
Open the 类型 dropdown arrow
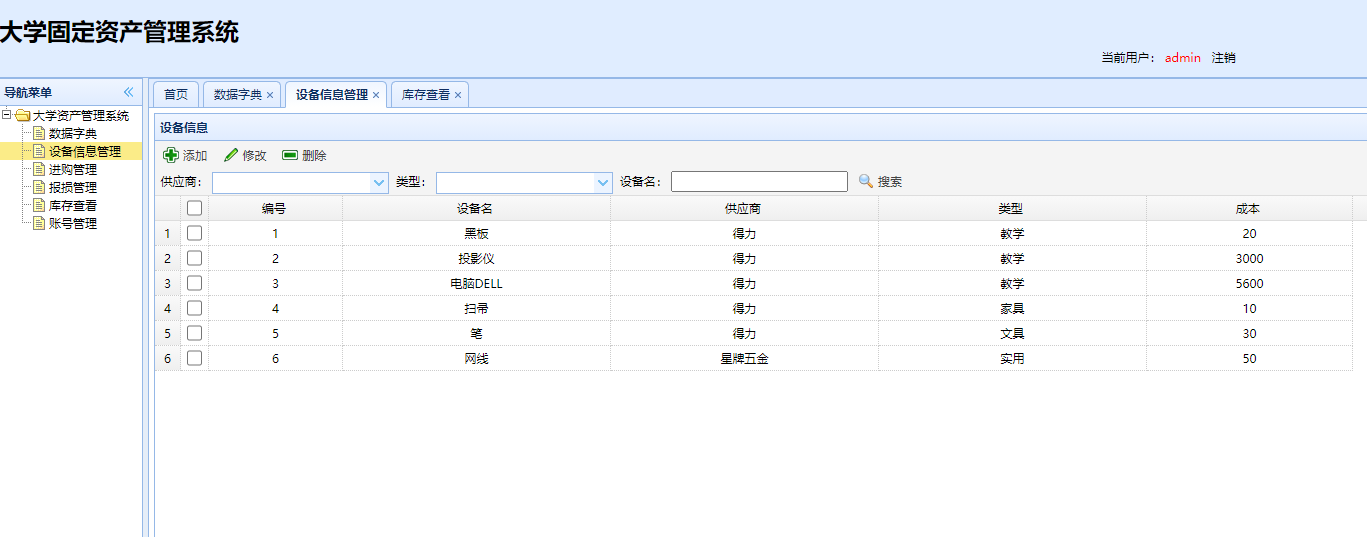[603, 182]
